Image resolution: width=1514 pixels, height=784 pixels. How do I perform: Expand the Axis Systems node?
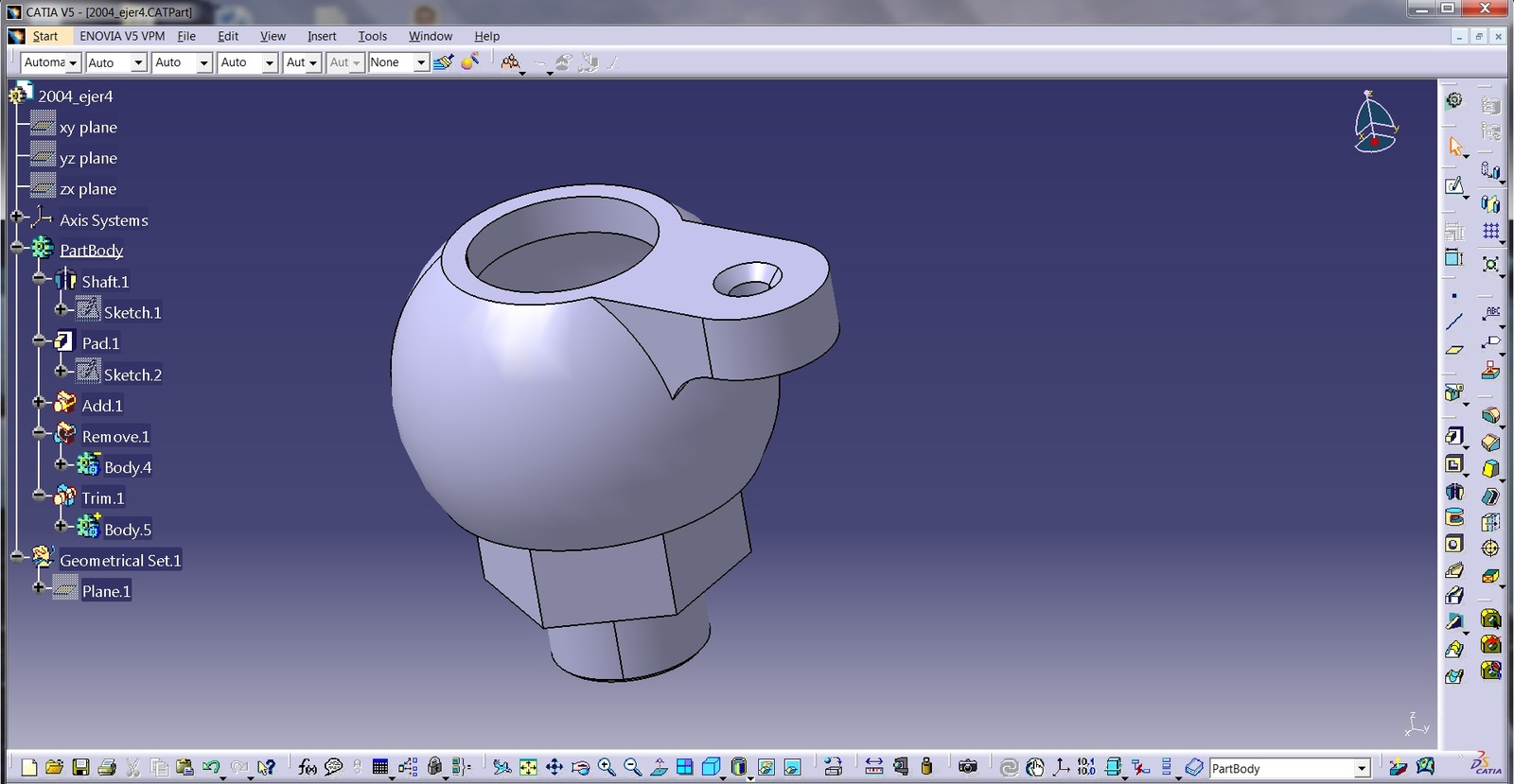click(x=16, y=217)
